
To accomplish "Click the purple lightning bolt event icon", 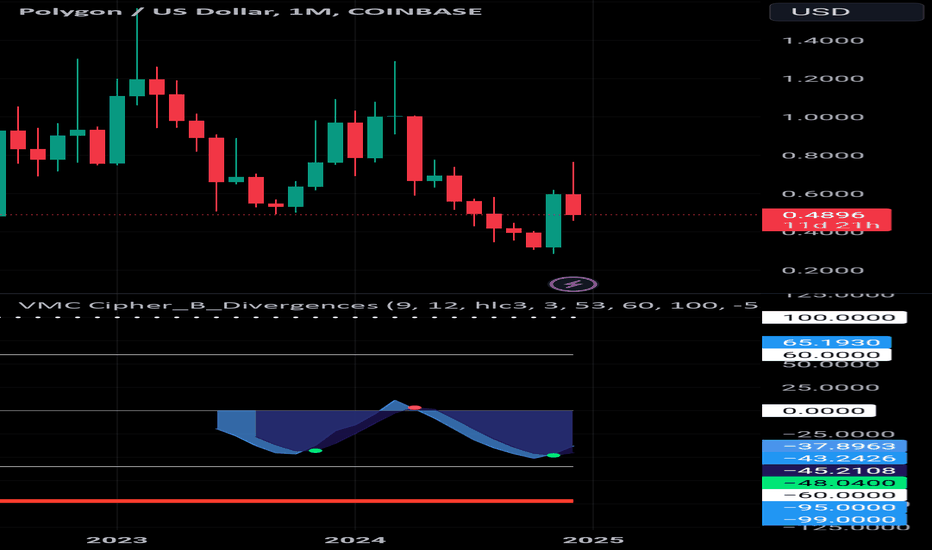I will [x=573, y=284].
